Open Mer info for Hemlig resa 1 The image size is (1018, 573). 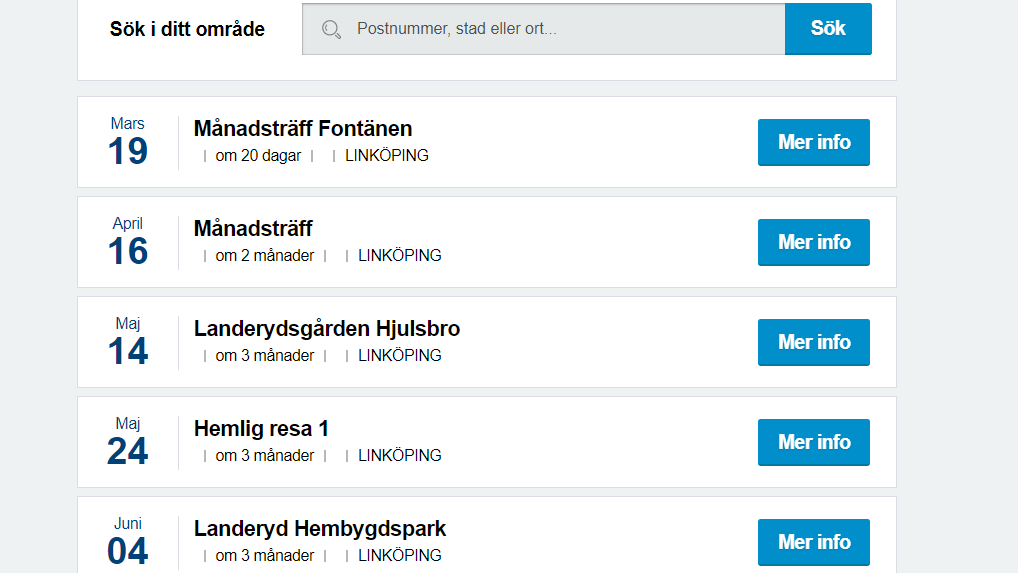coord(813,442)
